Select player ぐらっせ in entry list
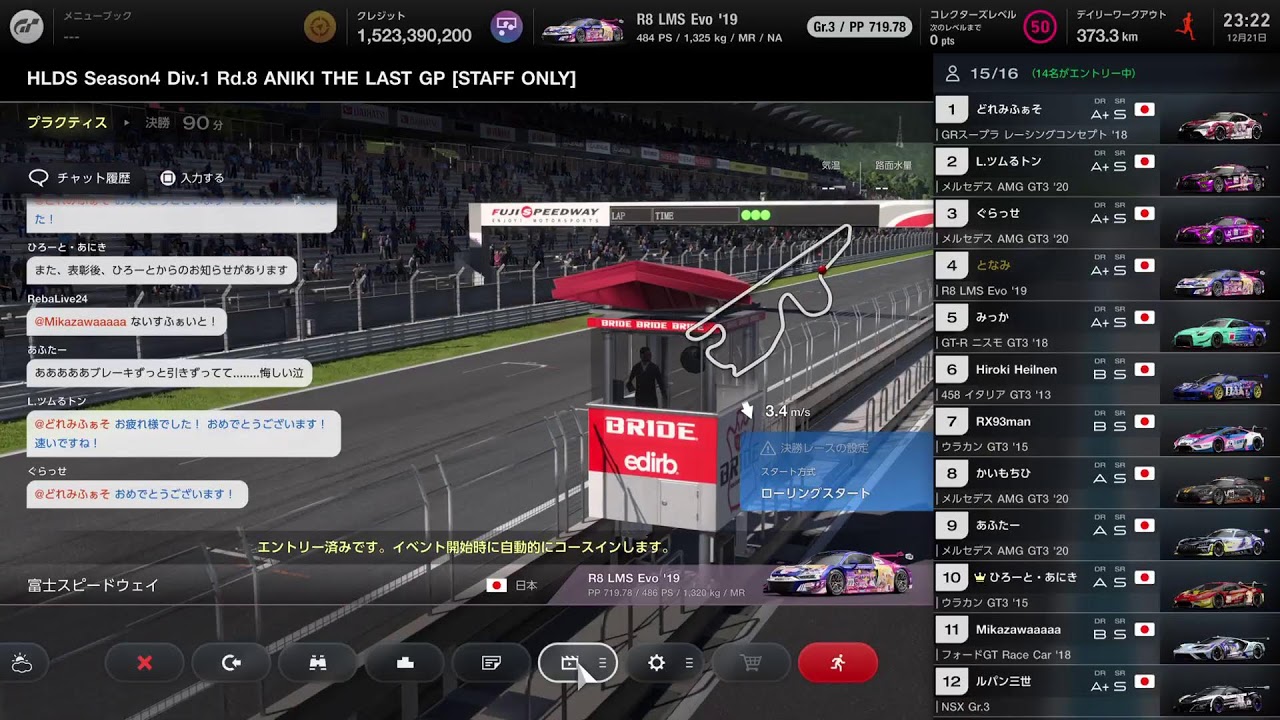The image size is (1280, 720). coord(1107,223)
